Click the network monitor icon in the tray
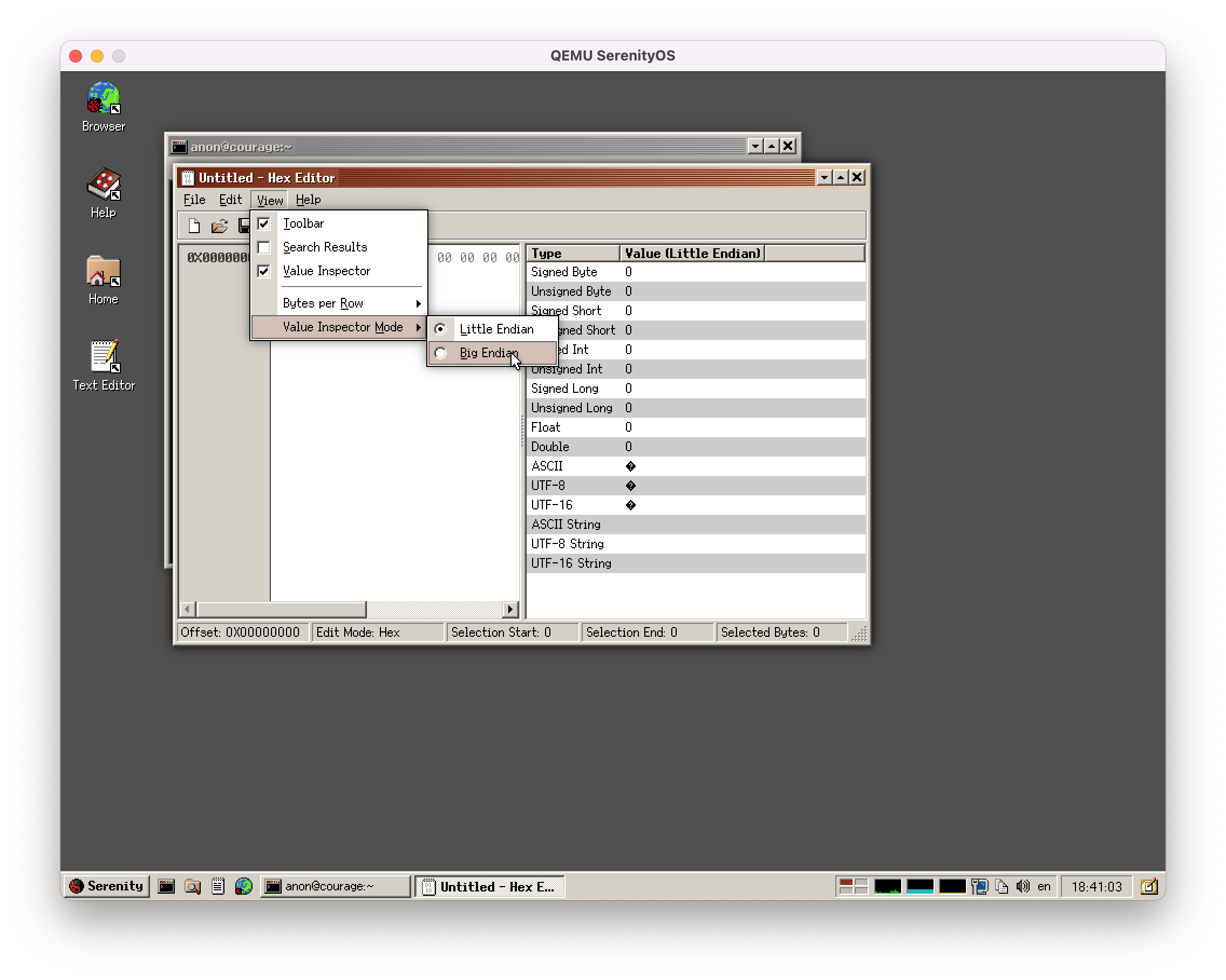 pyautogui.click(x=980, y=886)
